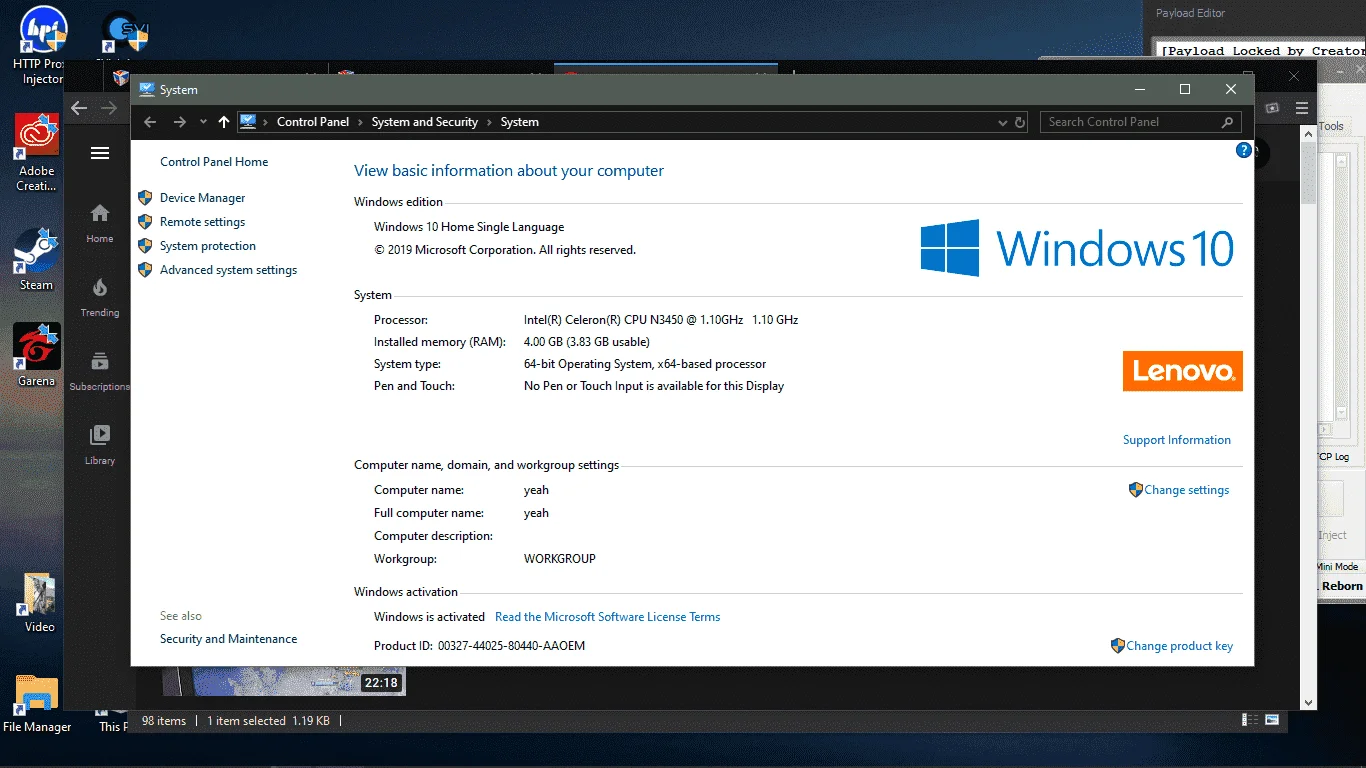Click 'Windows is activated' text
This screenshot has width=1366, height=768.
pos(429,617)
